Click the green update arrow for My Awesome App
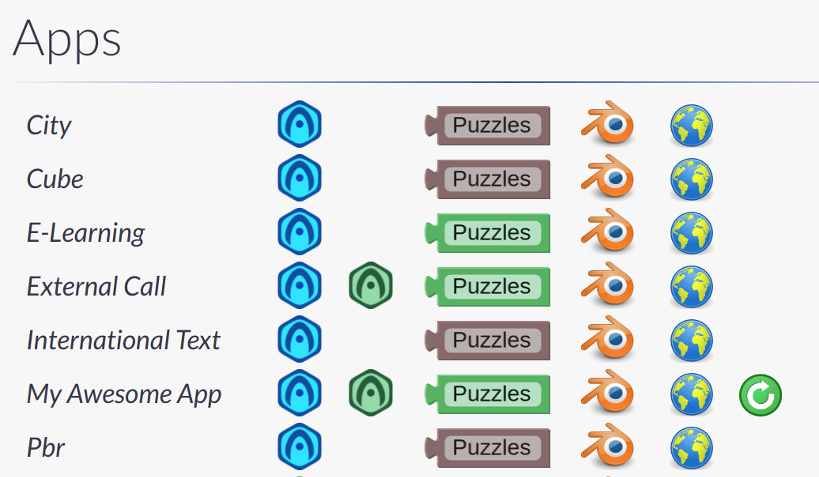819x477 pixels. 760,395
